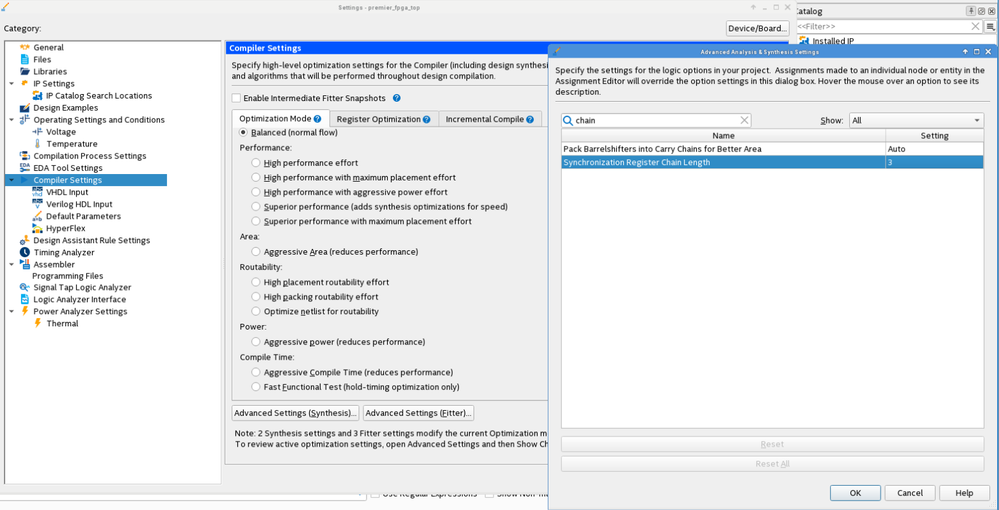The width and height of the screenshot is (999, 510).
Task: Switch to Incremental Compile tab
Action: pyautogui.click(x=489, y=119)
